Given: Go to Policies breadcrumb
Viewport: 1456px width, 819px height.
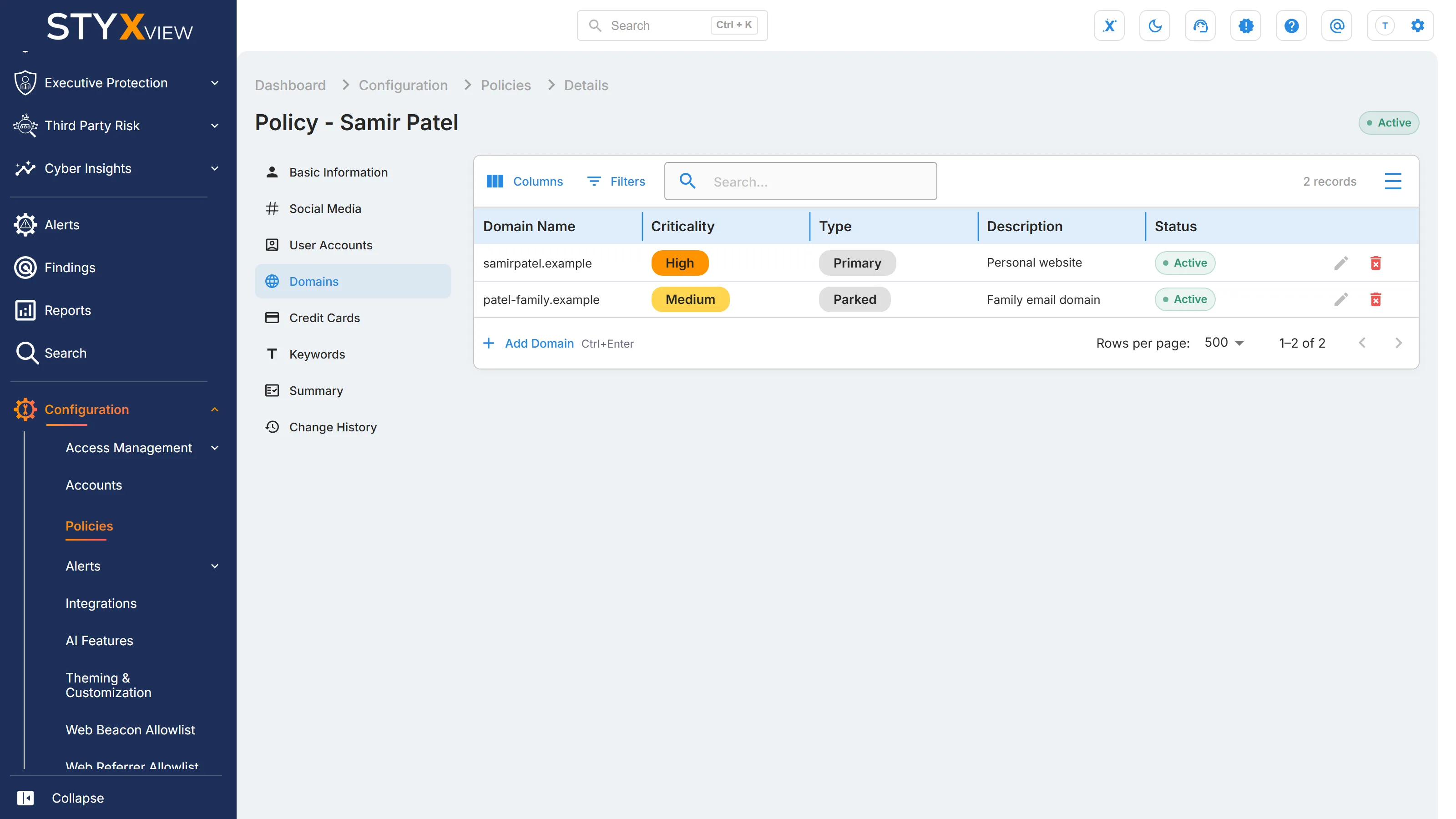Looking at the screenshot, I should point(506,86).
